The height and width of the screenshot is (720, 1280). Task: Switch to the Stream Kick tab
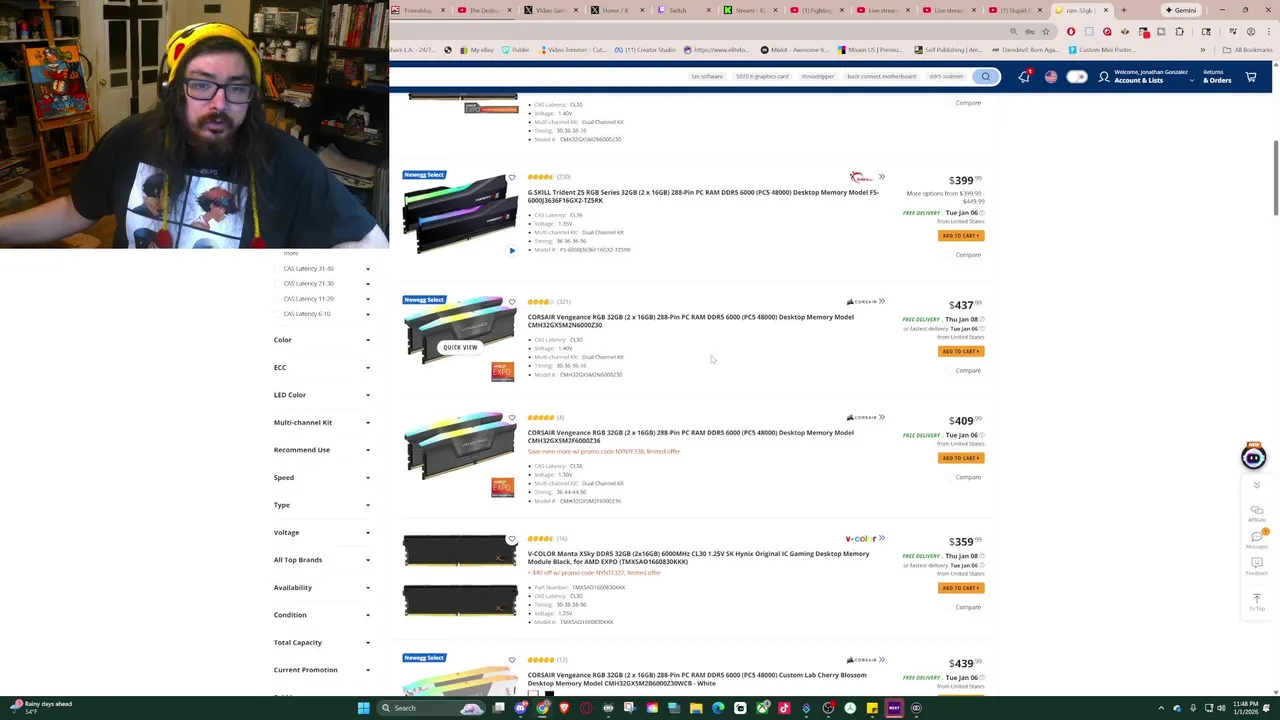748,10
